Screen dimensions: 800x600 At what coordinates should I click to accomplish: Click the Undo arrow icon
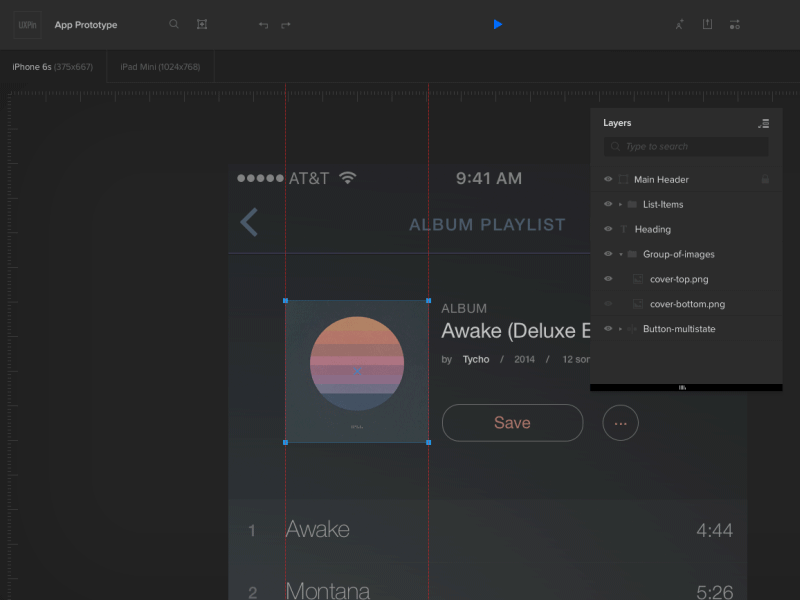pyautogui.click(x=262, y=24)
